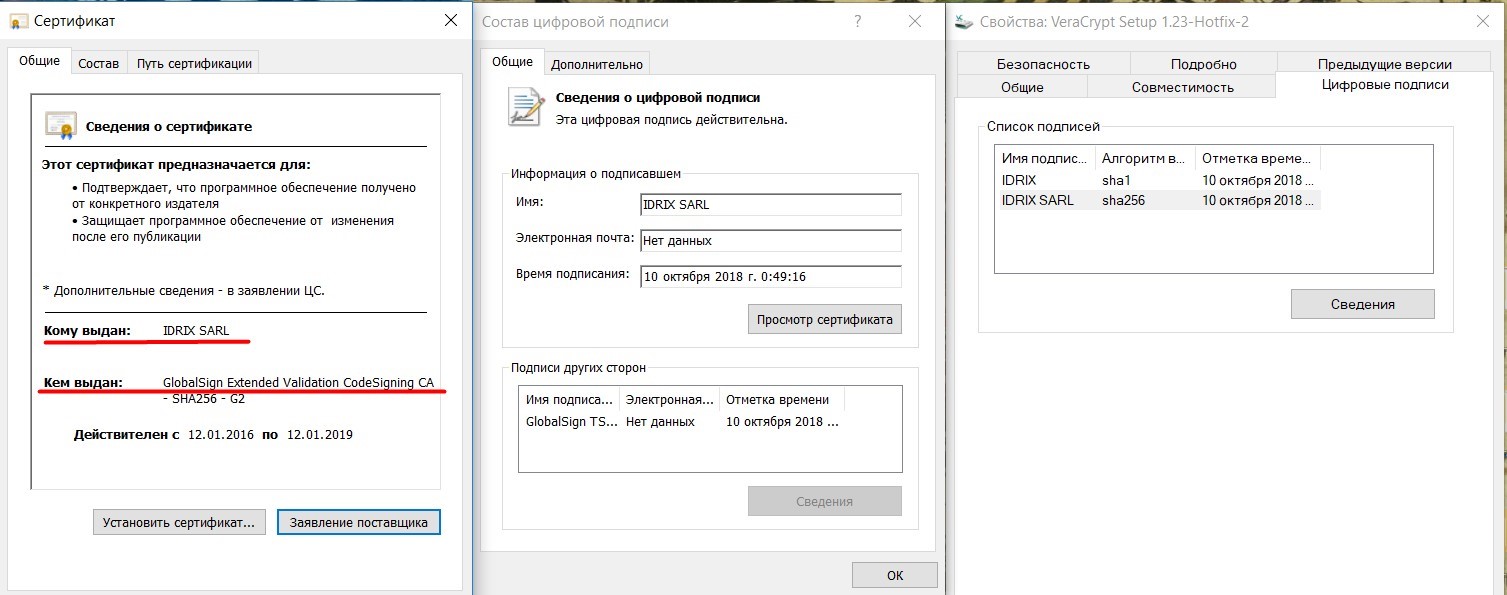This screenshot has height=595, width=1507.
Task: Switch to the Состав tab
Action: 98,63
